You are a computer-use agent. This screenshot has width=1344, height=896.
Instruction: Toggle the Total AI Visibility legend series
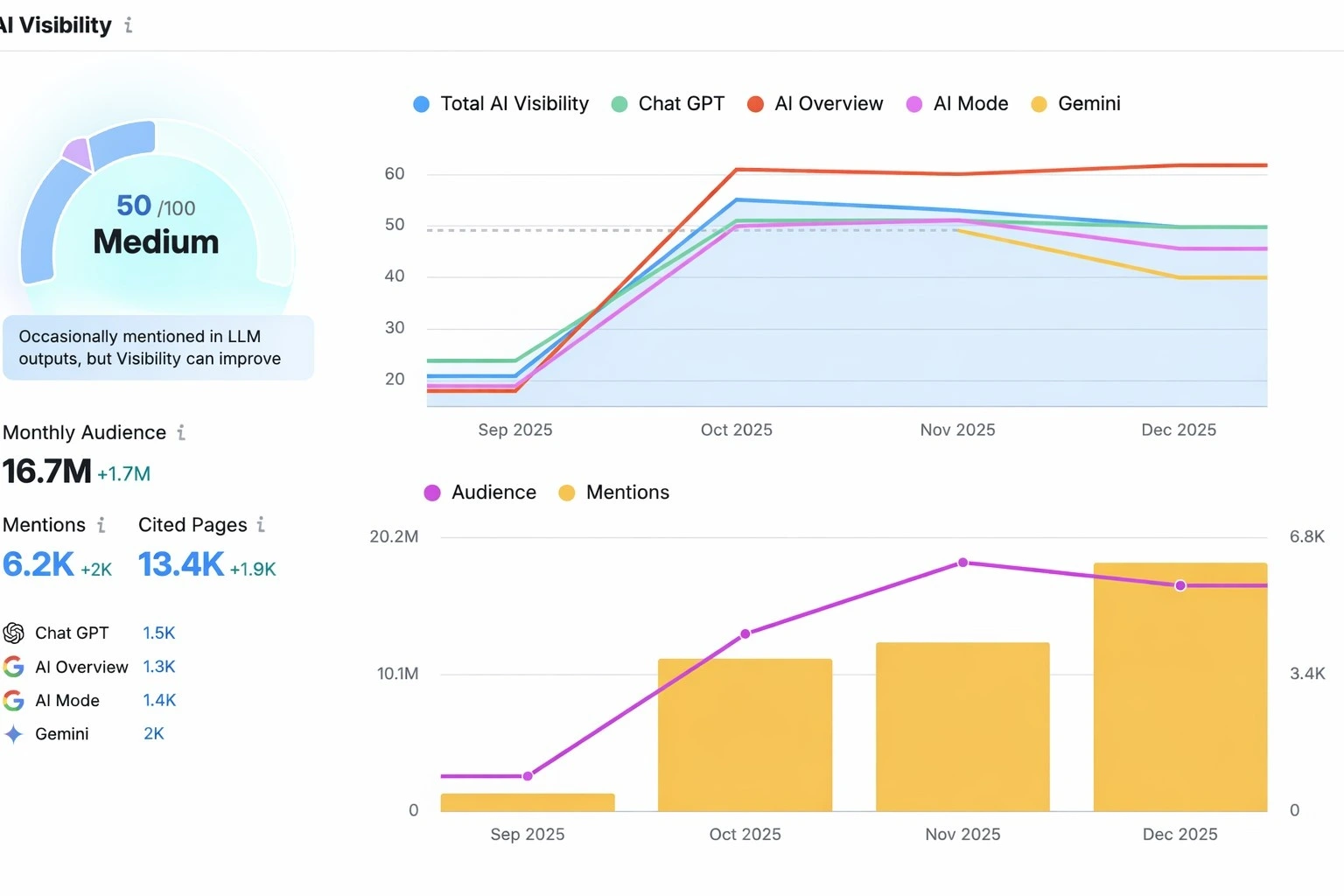pos(500,103)
